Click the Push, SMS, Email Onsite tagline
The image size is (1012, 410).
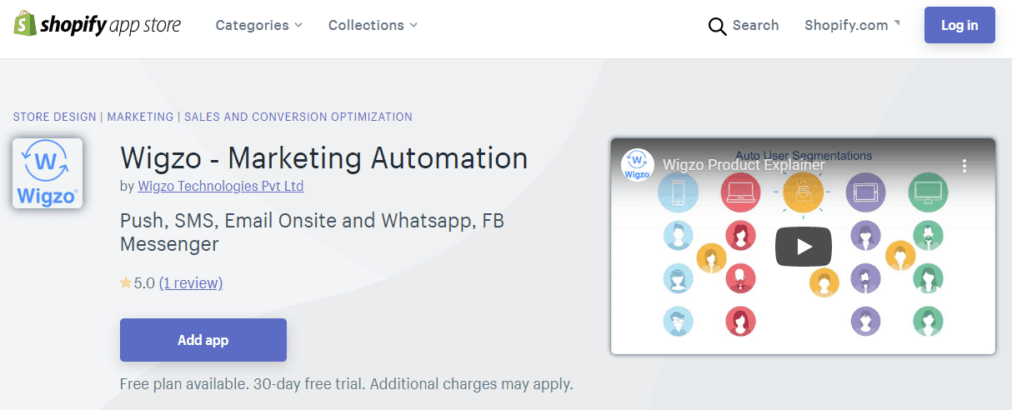coord(312,232)
